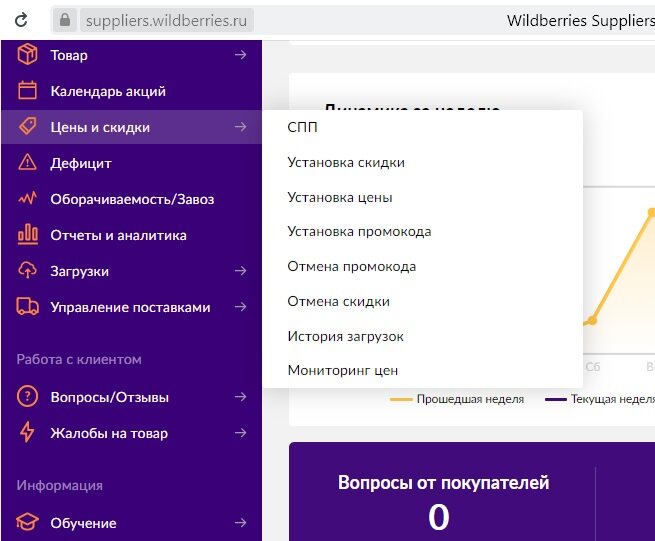This screenshot has height=541, width=655.
Task: Open История загрузок submenu entry
Action: (x=345, y=336)
